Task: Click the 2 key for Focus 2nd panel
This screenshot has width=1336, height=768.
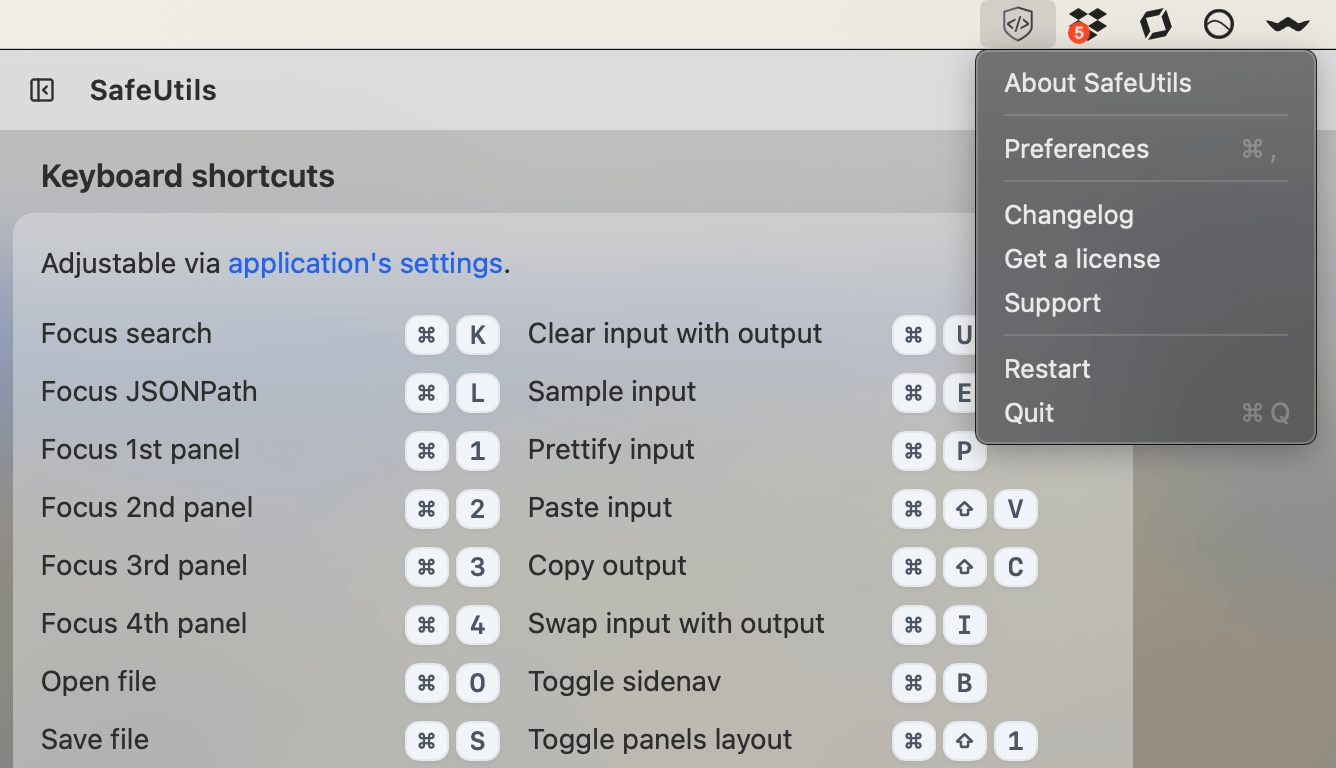Action: pos(477,509)
